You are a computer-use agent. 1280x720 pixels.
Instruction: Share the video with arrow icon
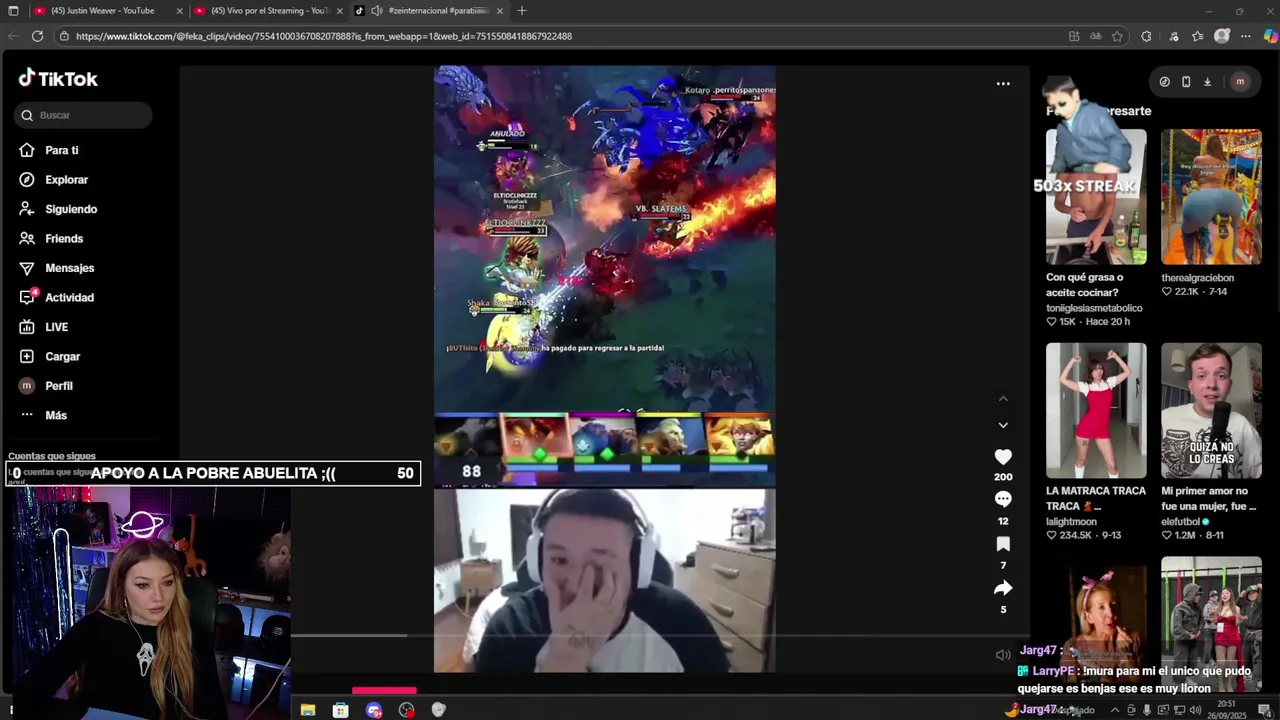coord(1003,588)
